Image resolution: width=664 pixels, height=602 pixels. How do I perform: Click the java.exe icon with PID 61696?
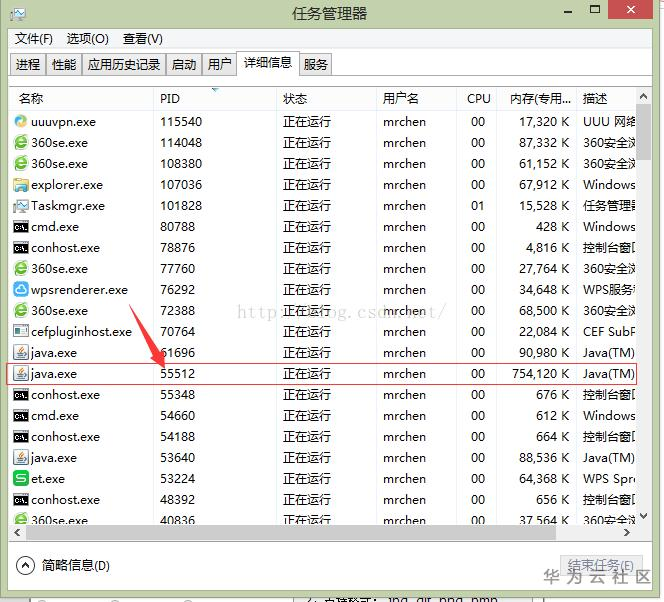tap(21, 353)
